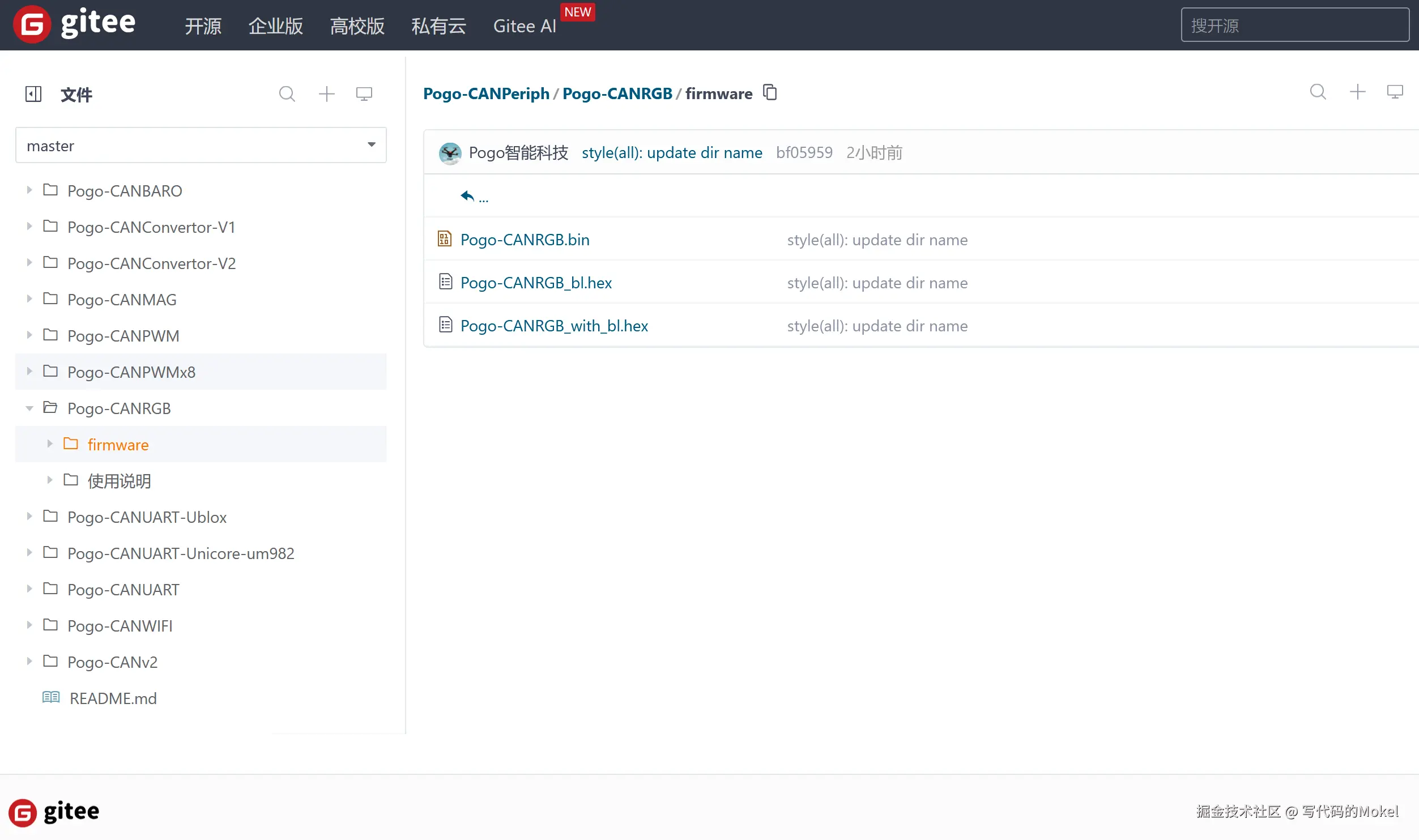The height and width of the screenshot is (840, 1419).
Task: Click the top-right monitor icon in file view
Action: pos(1395,92)
